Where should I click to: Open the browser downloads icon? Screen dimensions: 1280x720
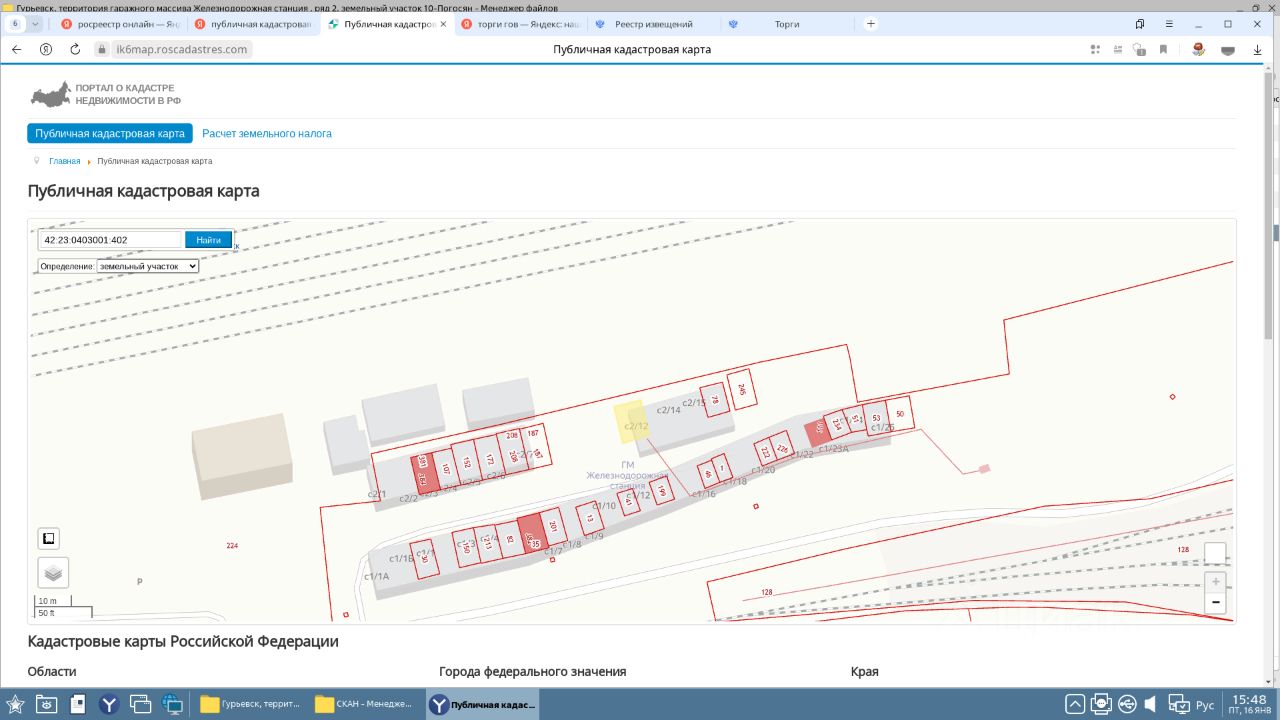[x=1258, y=49]
